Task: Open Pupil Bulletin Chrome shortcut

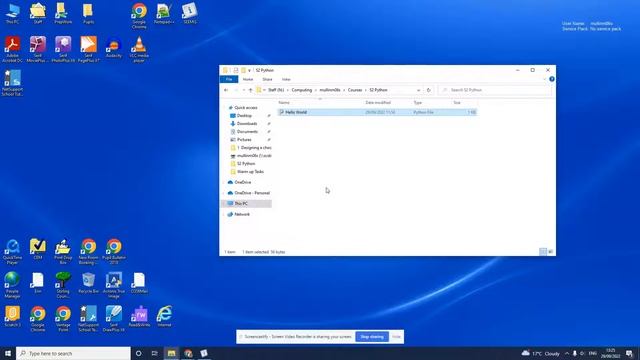Action: [114, 252]
